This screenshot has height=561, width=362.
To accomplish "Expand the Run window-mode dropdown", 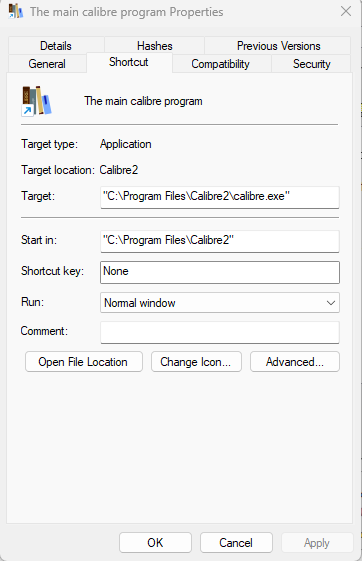I will pos(220,303).
